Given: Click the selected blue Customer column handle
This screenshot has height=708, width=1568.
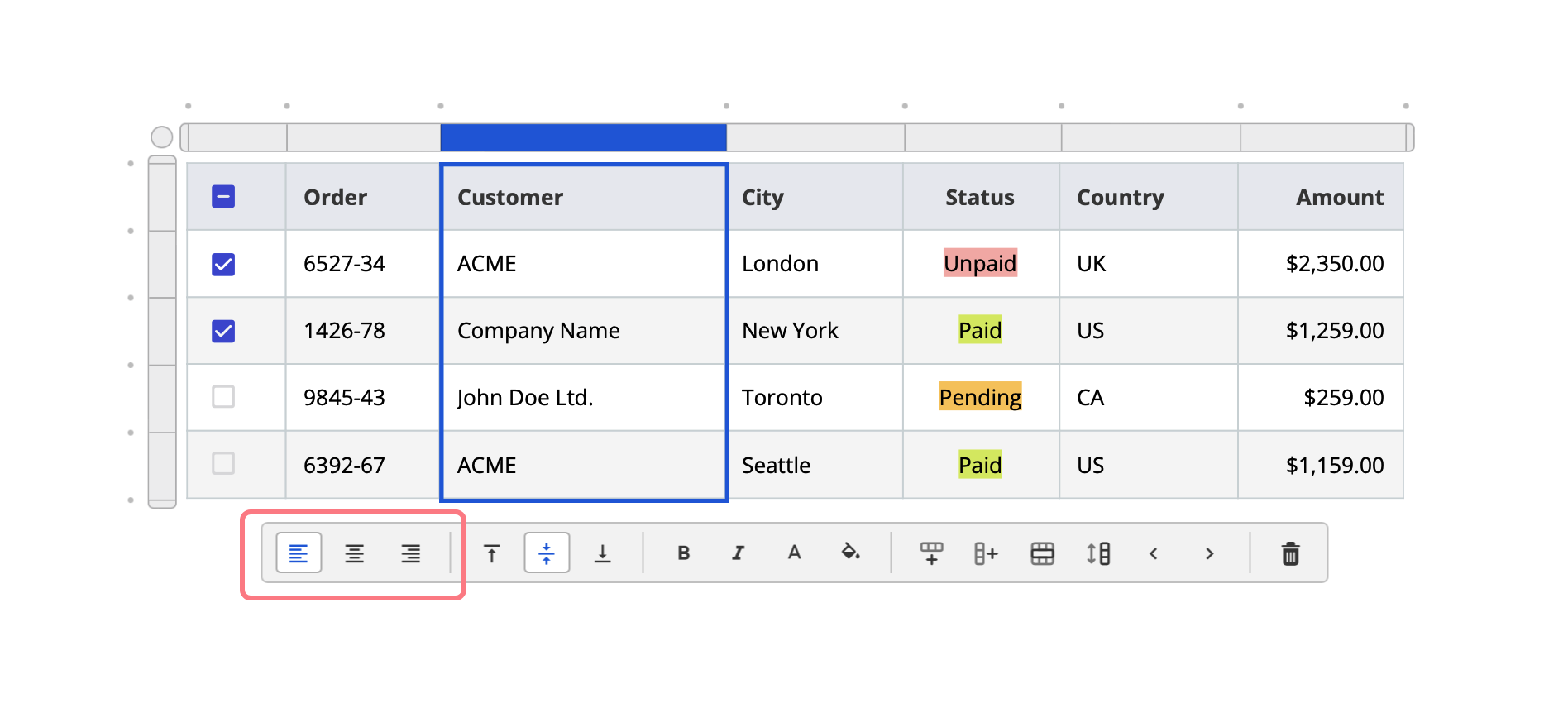Looking at the screenshot, I should click(x=584, y=137).
